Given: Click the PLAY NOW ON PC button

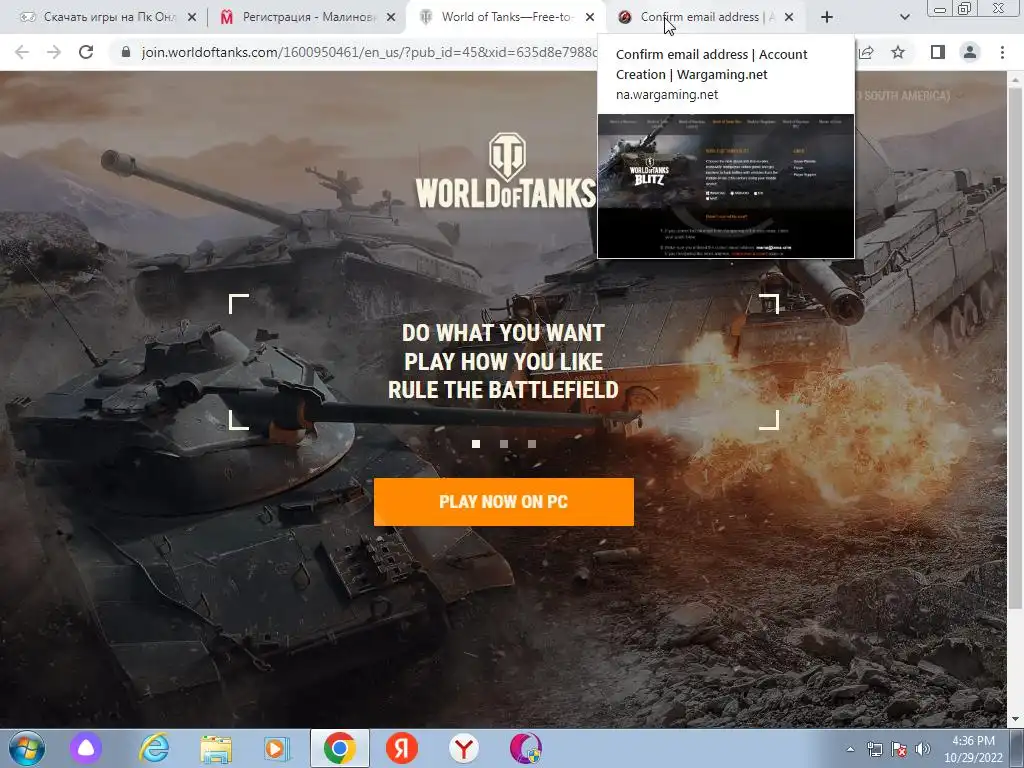Looking at the screenshot, I should 504,502.
